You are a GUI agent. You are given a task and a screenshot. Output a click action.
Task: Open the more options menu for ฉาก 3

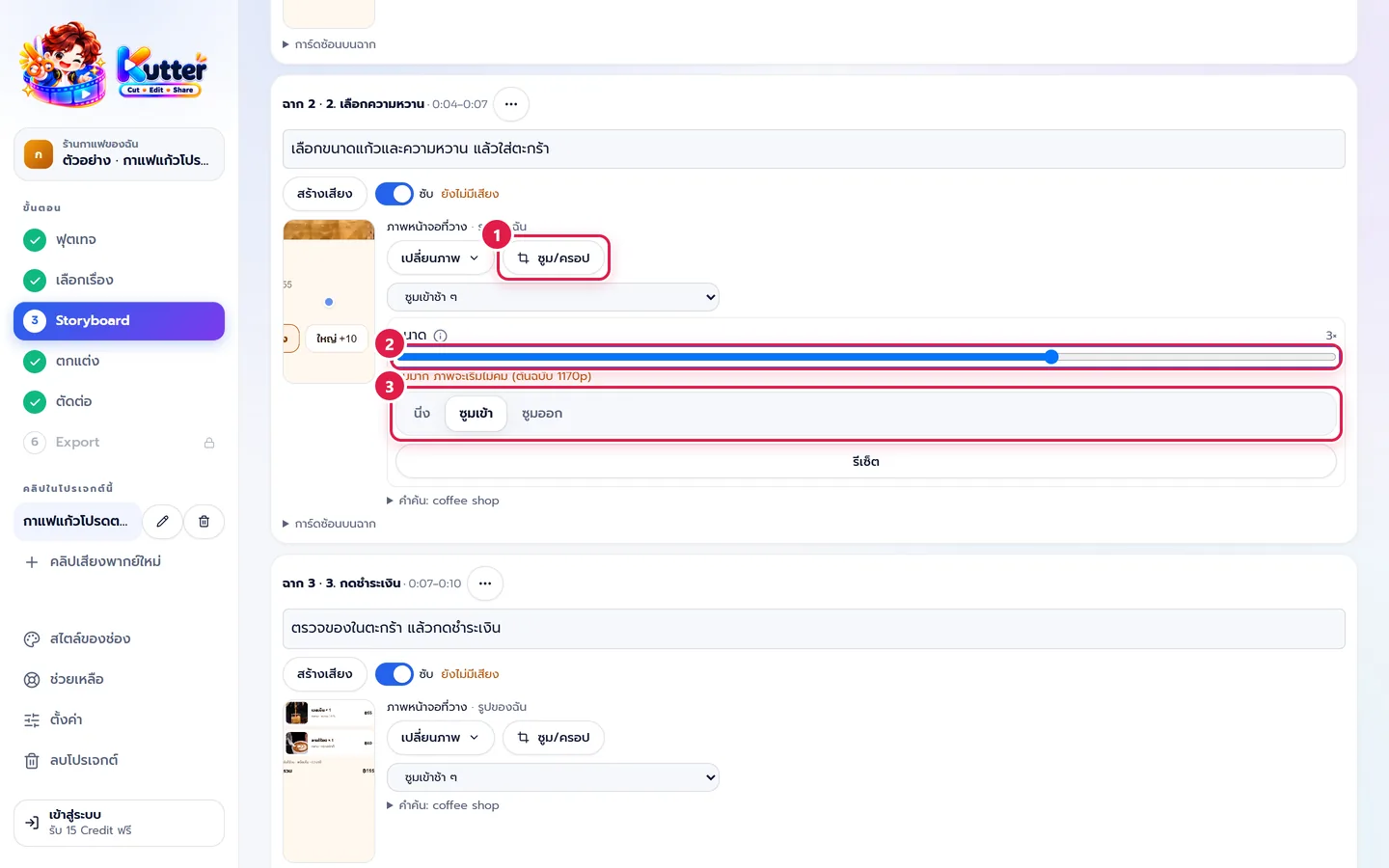point(485,583)
